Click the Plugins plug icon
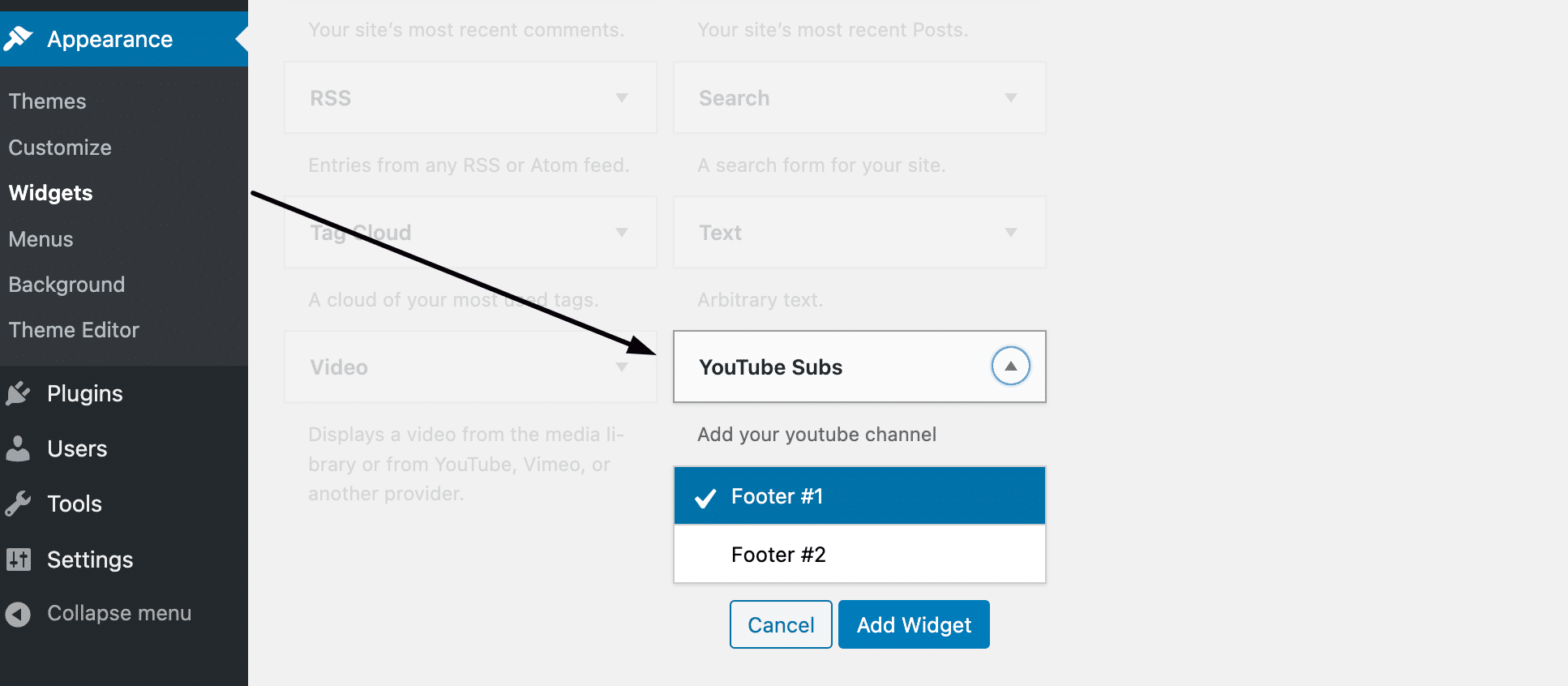Viewport: 1568px width, 686px height. (19, 393)
